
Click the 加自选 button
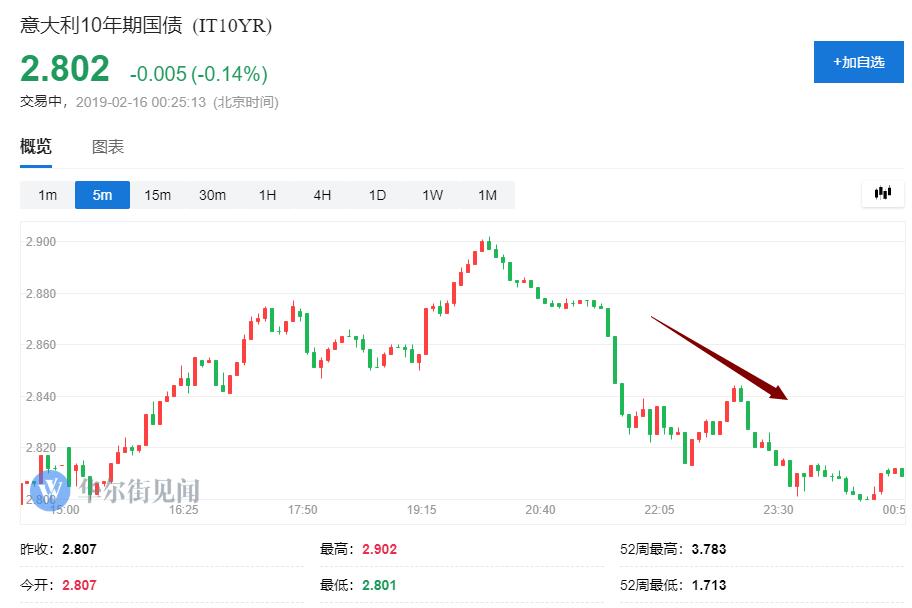858,62
